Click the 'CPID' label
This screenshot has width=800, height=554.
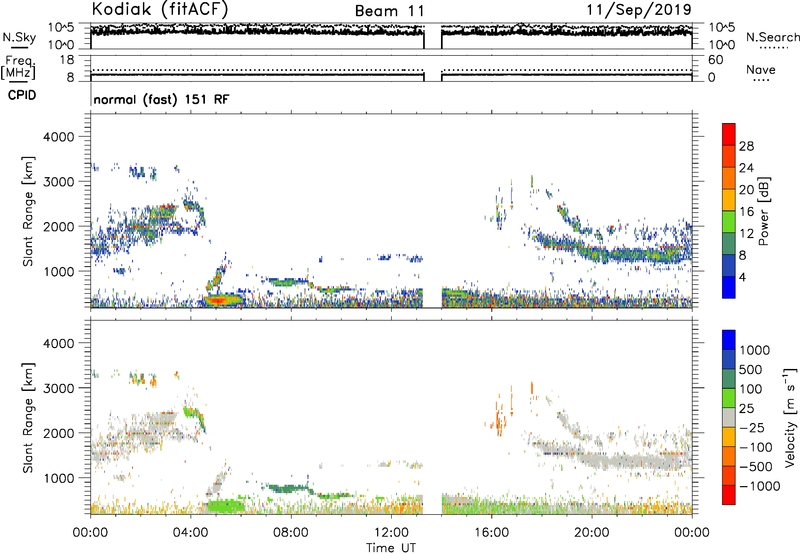point(22,95)
